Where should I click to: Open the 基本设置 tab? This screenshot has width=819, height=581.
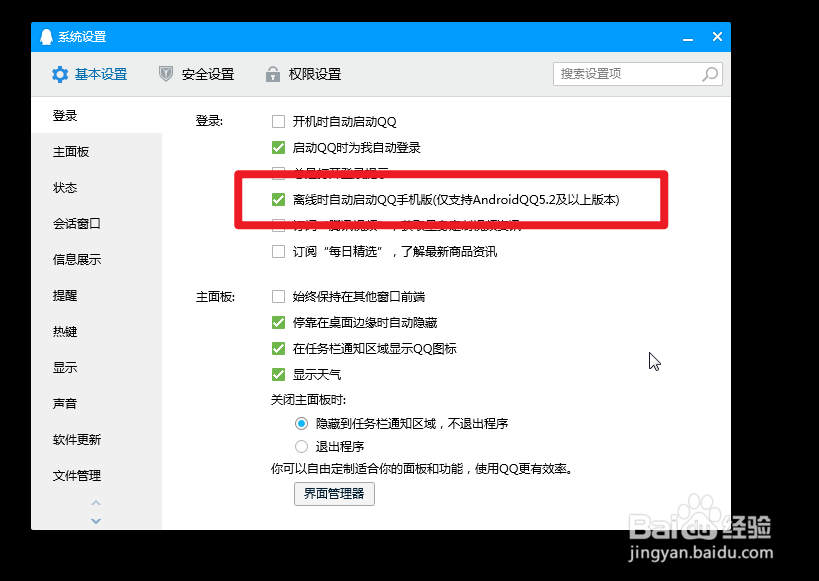(x=90, y=74)
